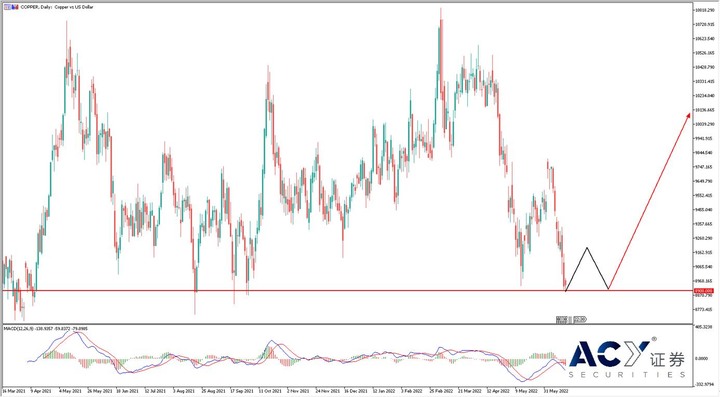
Task: Click the 17 Sep 2021 date label
Action: pyautogui.click(x=242, y=391)
